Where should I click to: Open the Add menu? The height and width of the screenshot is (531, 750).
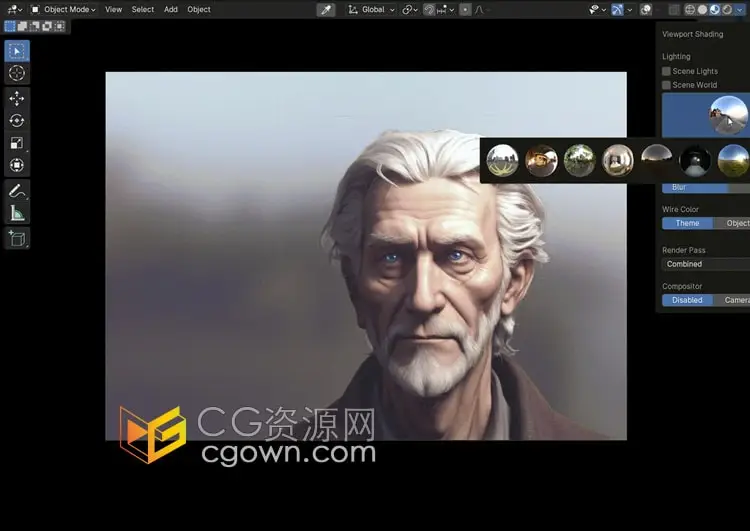[171, 10]
